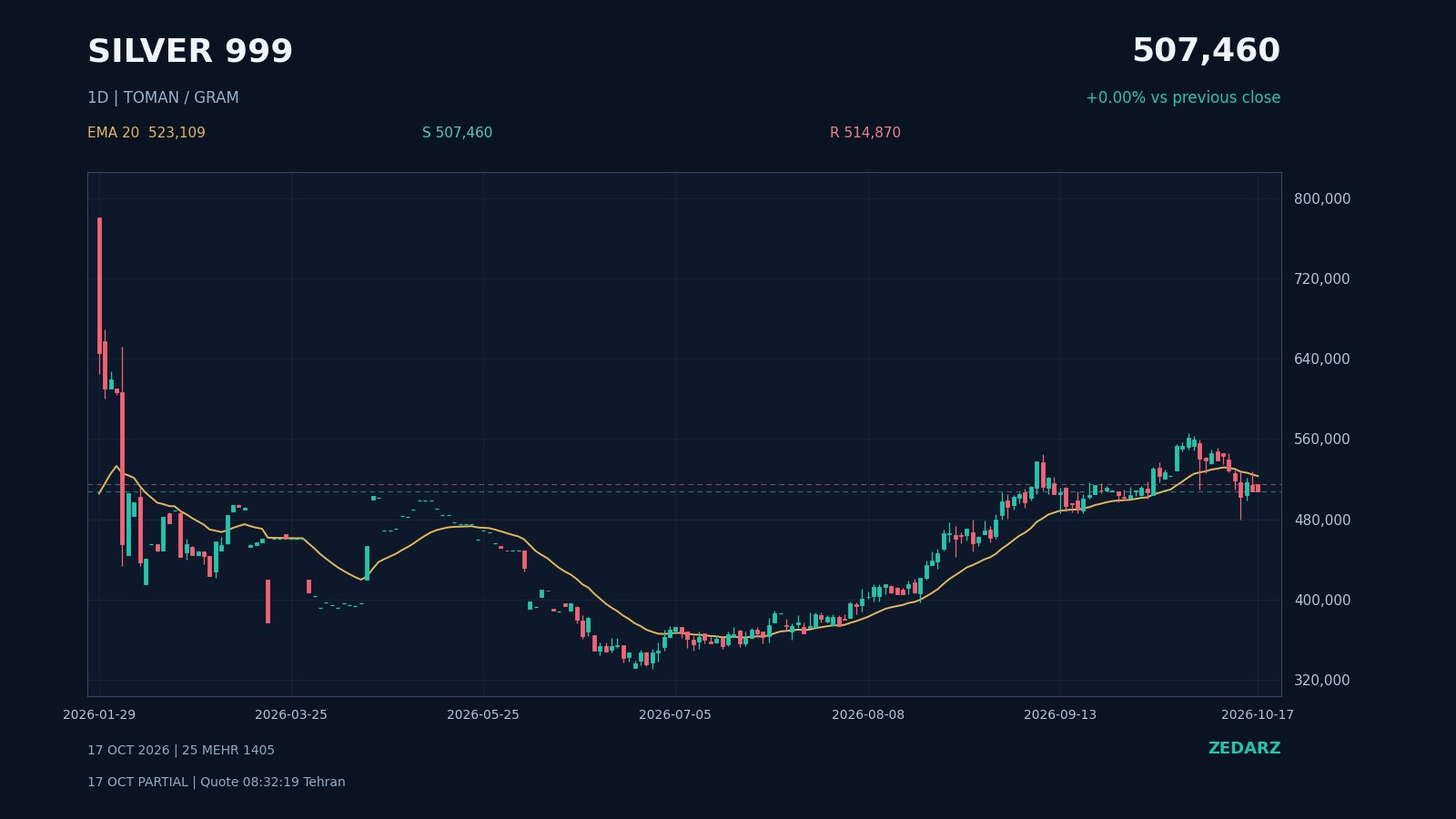Click the 2026-09-13 date axis label
This screenshot has width=1456, height=819.
[1060, 715]
